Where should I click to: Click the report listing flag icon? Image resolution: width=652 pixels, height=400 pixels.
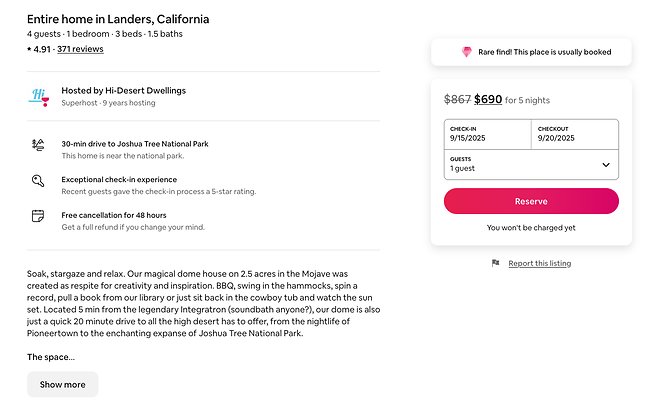point(495,263)
